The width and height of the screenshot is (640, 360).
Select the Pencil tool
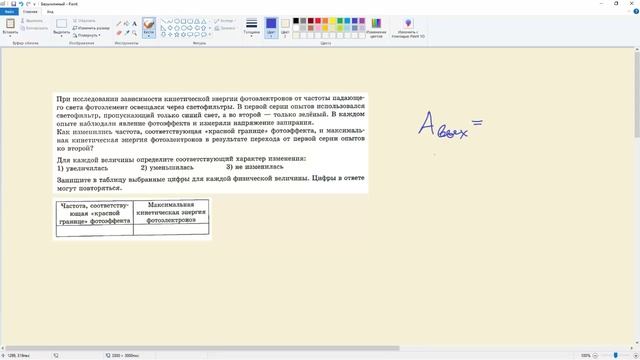point(119,24)
